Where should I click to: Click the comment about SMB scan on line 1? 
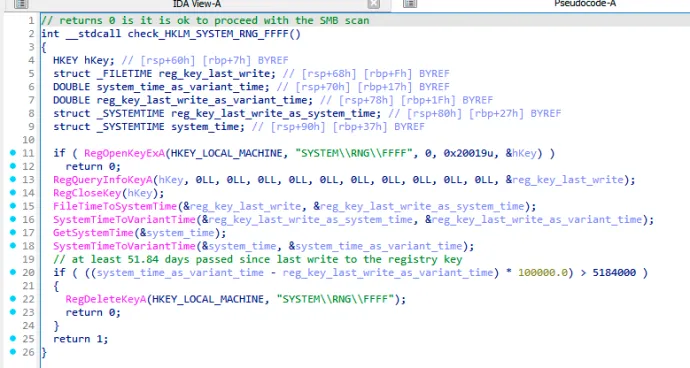click(x=205, y=21)
